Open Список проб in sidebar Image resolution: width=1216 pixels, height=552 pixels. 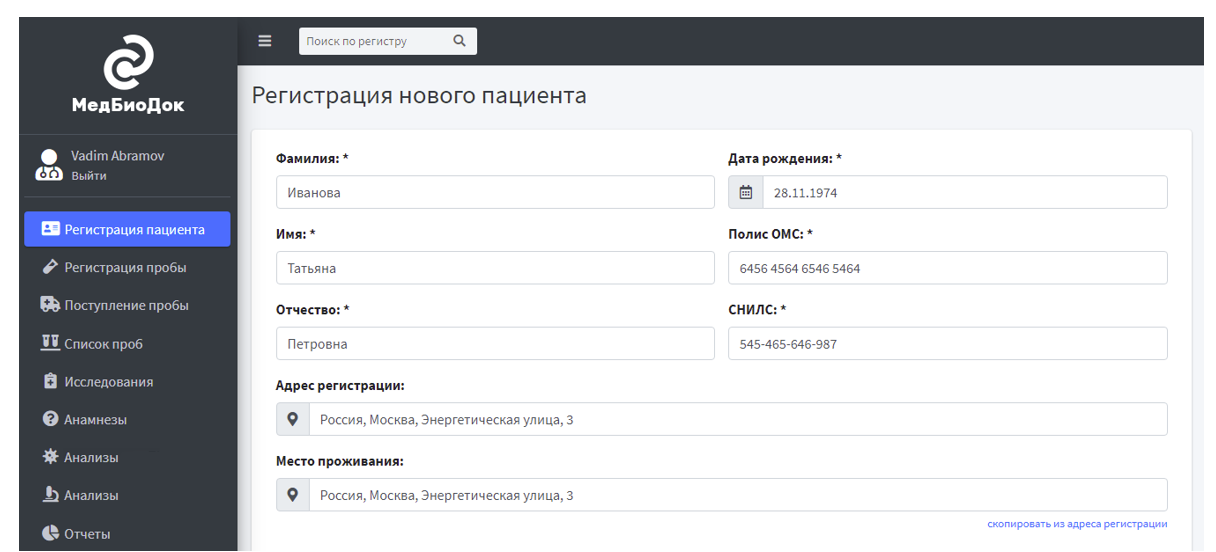point(103,344)
